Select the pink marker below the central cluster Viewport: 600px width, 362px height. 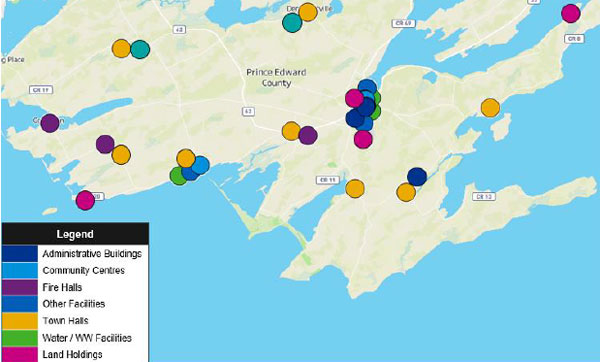coord(363,139)
